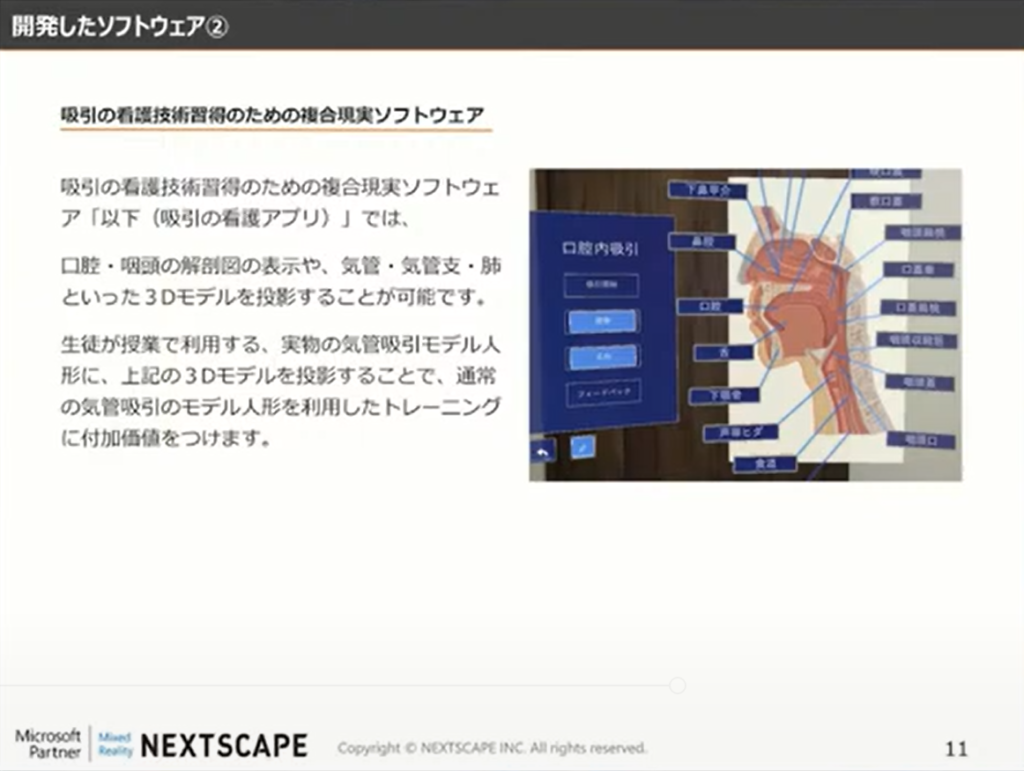Click the 口腔内吸引 panel title
The width and height of the screenshot is (1024, 771).
click(x=602, y=247)
